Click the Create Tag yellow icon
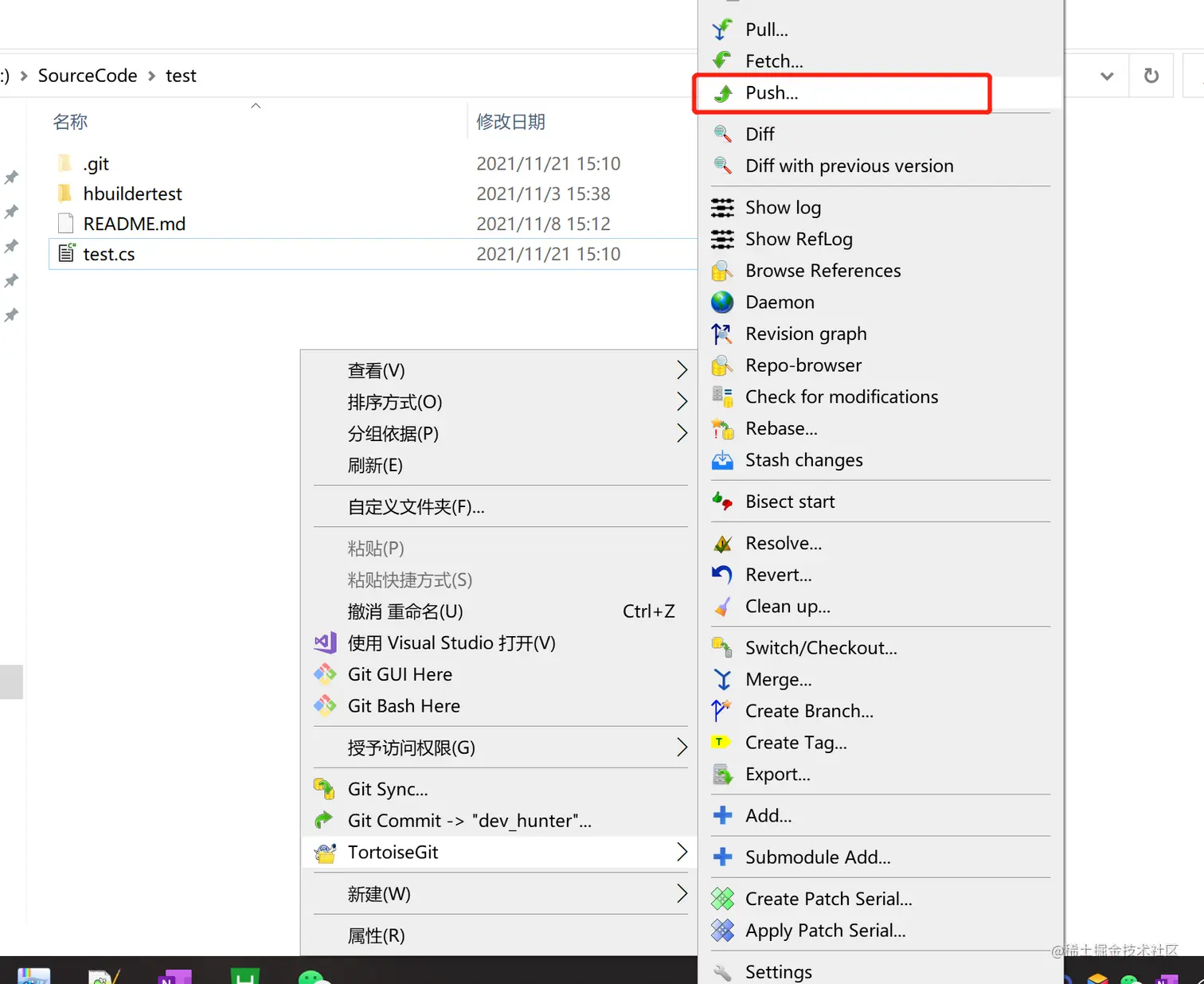1204x984 pixels. pos(721,742)
